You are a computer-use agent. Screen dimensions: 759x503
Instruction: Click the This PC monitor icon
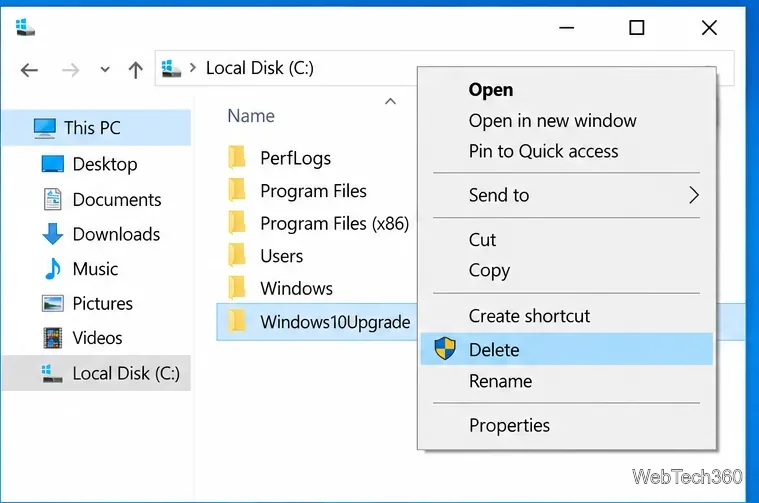(45, 128)
